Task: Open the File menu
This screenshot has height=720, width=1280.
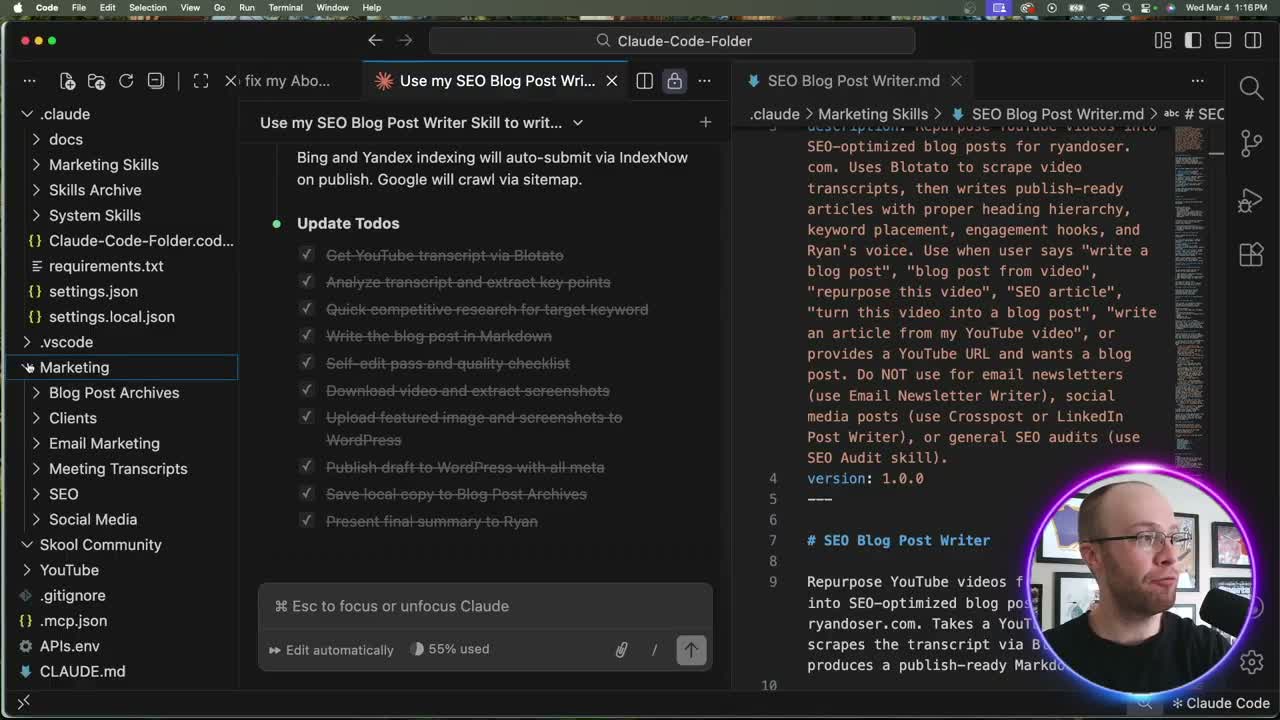Action: (78, 7)
